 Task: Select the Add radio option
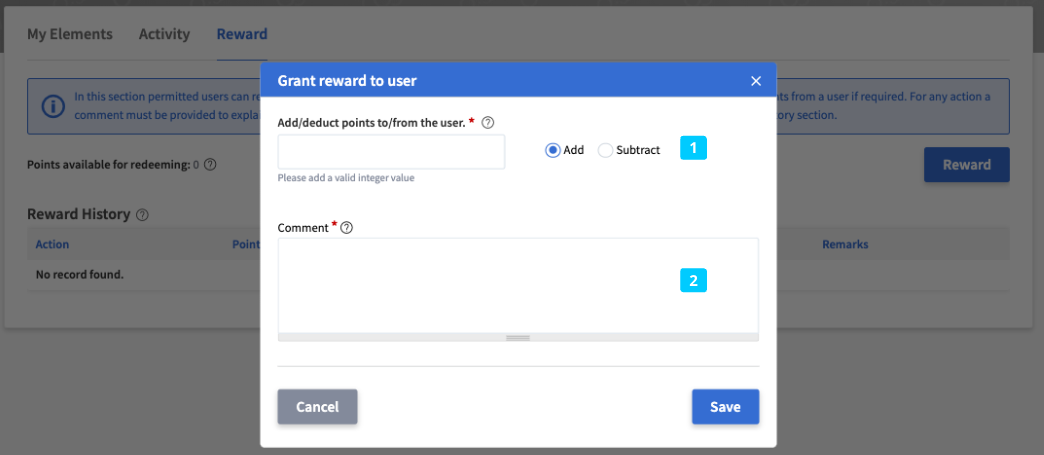tap(552, 150)
